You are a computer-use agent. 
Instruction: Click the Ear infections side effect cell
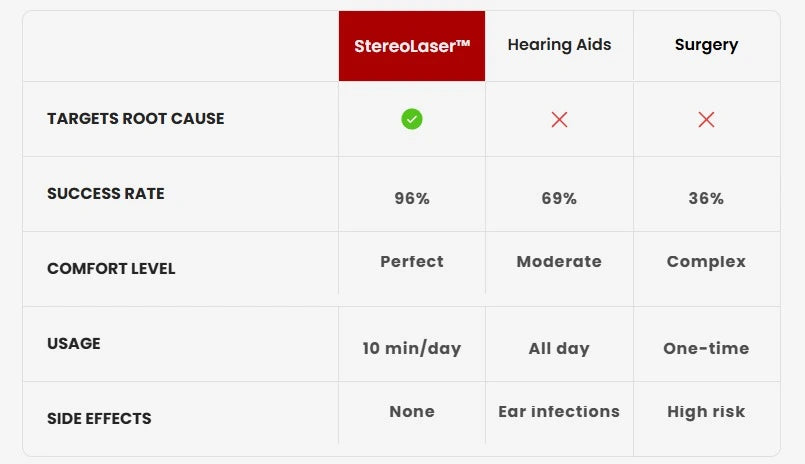(559, 411)
